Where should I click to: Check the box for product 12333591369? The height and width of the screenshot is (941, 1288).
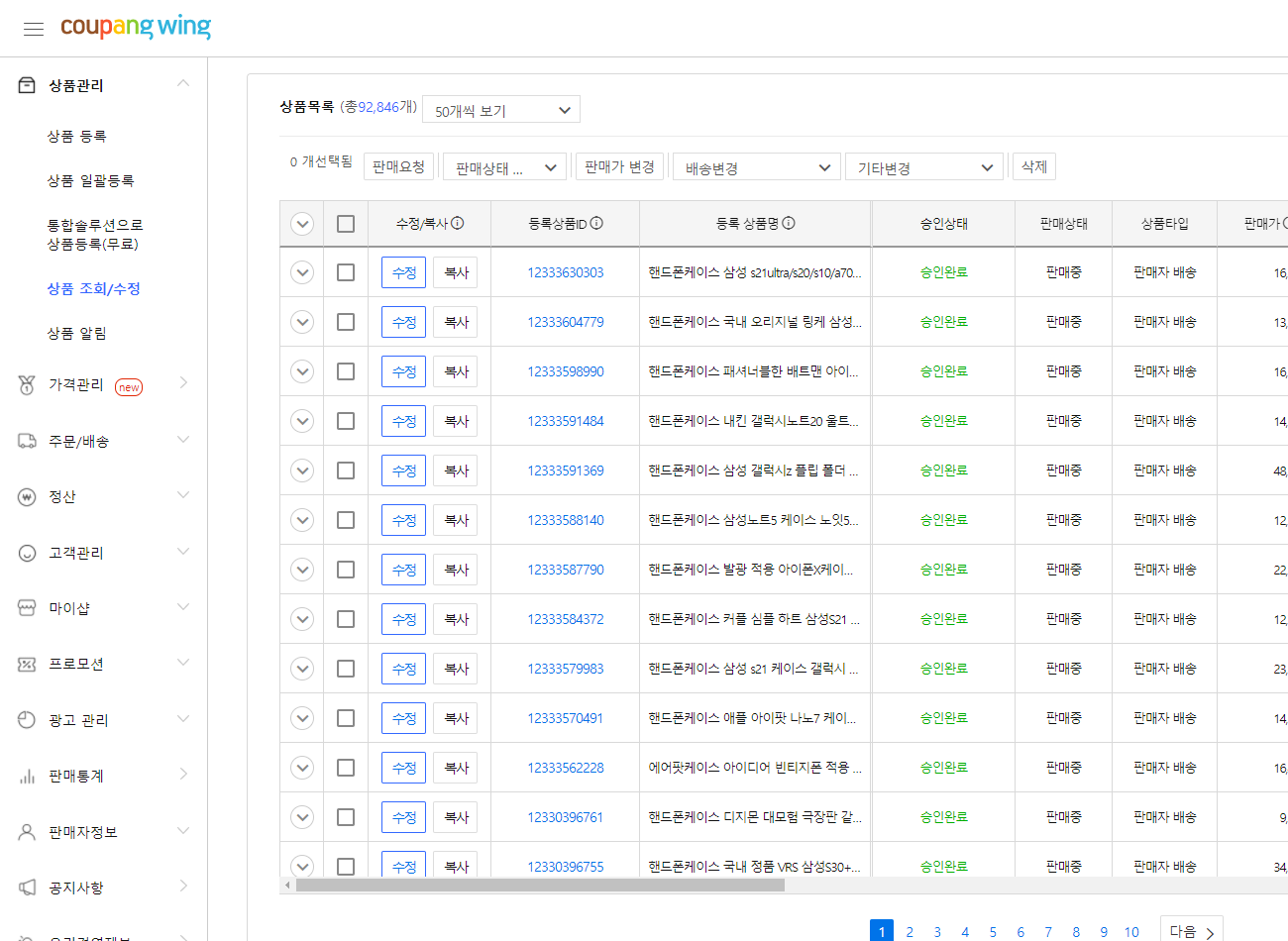pyautogui.click(x=346, y=470)
